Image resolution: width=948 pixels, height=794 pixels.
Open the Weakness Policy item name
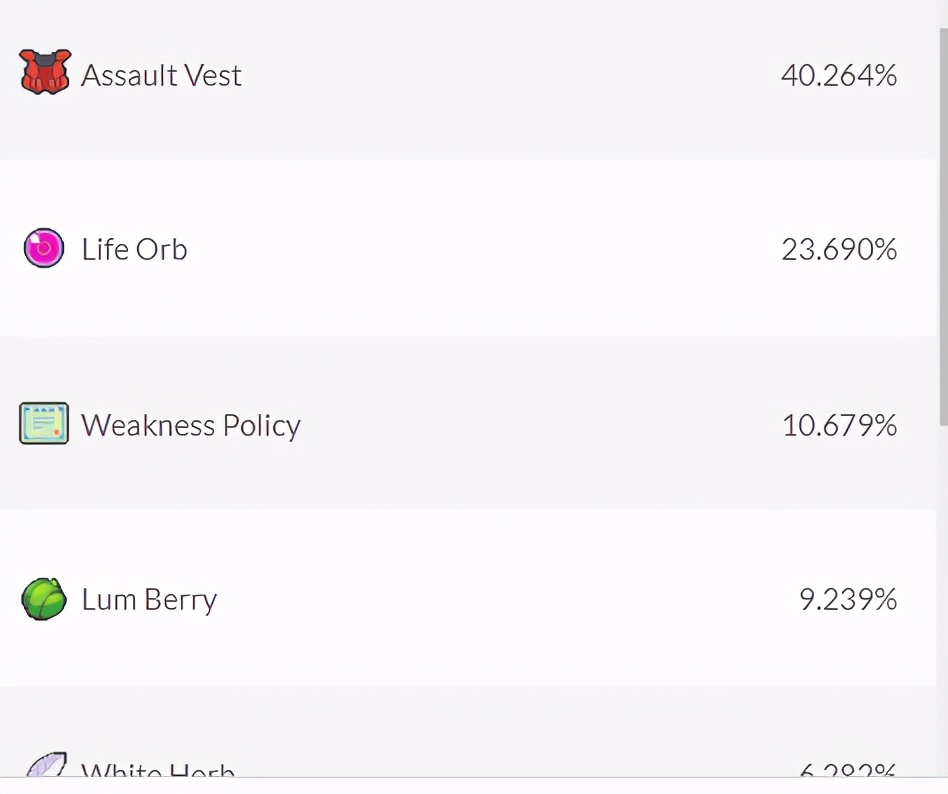pos(191,426)
